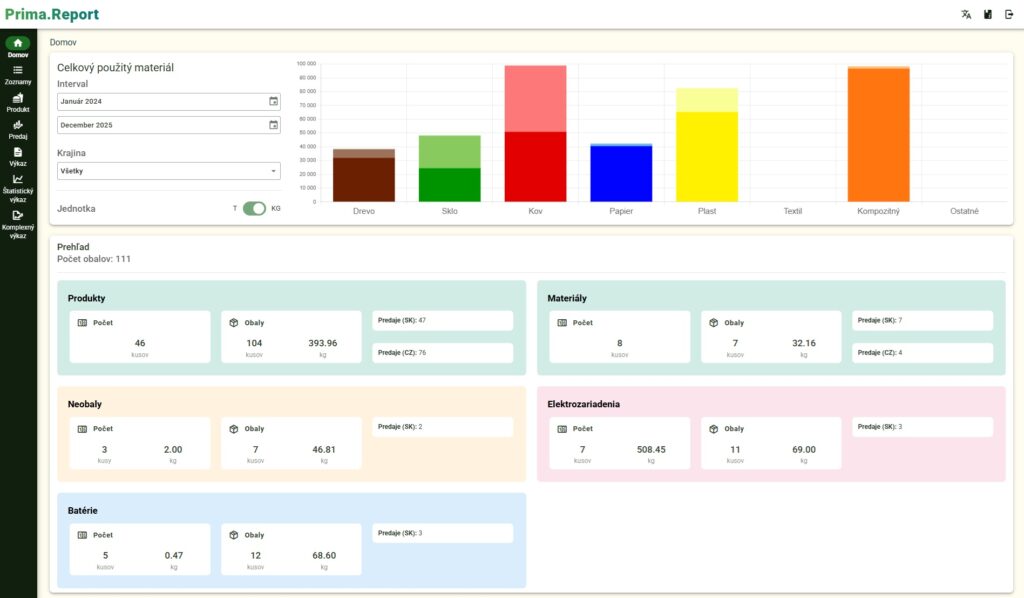Click the Prima.Report logo link
The width and height of the screenshot is (1024, 598).
pyautogui.click(x=52, y=15)
